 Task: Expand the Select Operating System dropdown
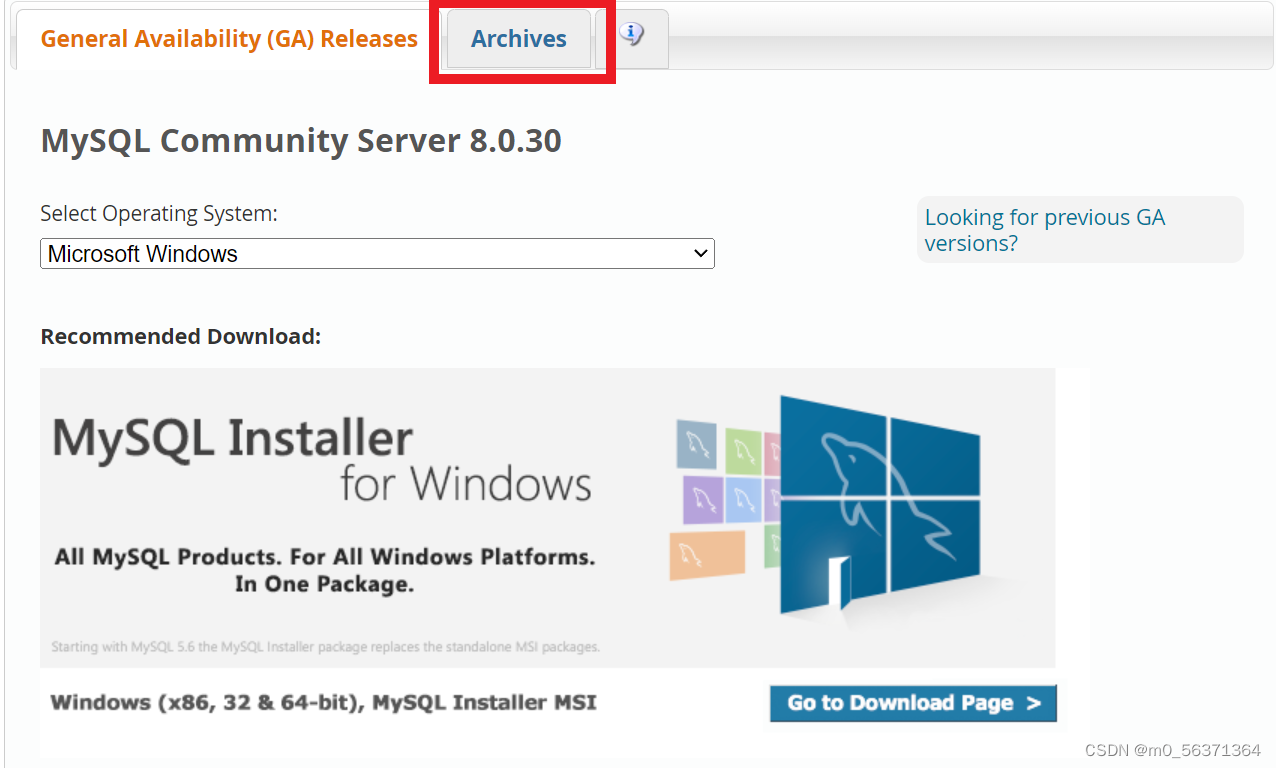coord(377,253)
